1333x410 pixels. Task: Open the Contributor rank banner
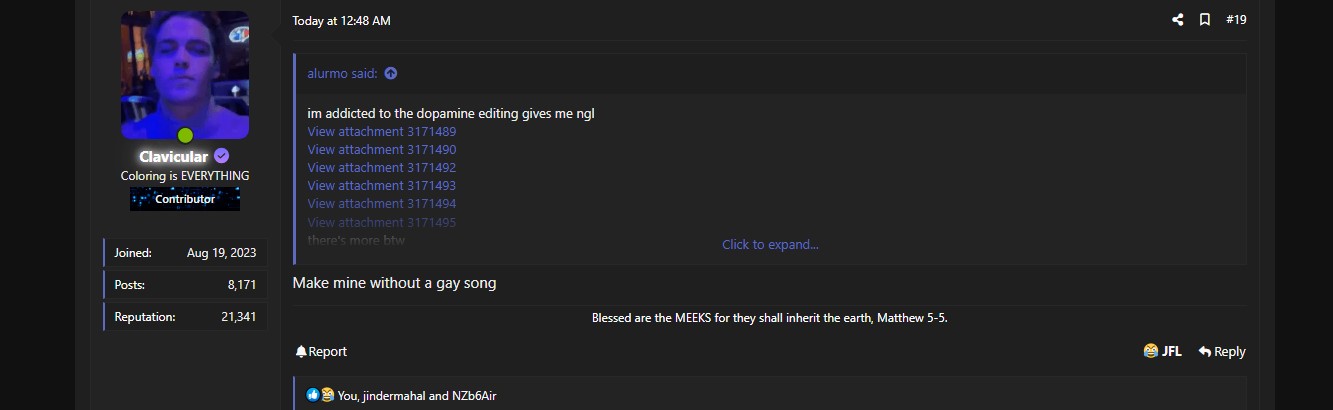click(x=185, y=199)
